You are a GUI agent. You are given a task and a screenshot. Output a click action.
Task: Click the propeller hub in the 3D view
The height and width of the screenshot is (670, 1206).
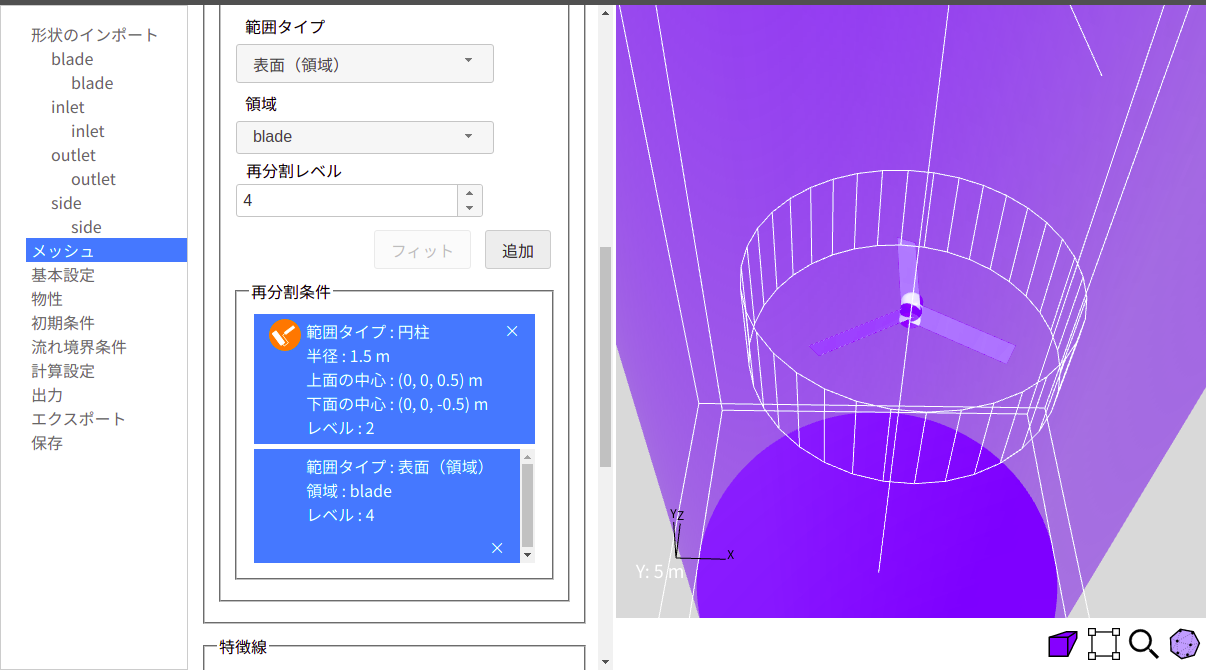(910, 308)
